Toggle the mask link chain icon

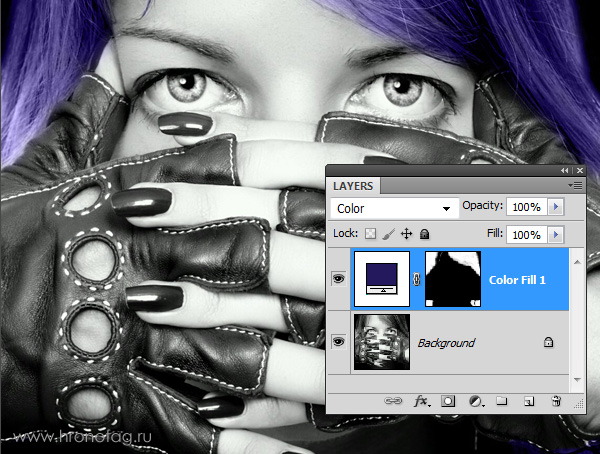tap(417, 279)
